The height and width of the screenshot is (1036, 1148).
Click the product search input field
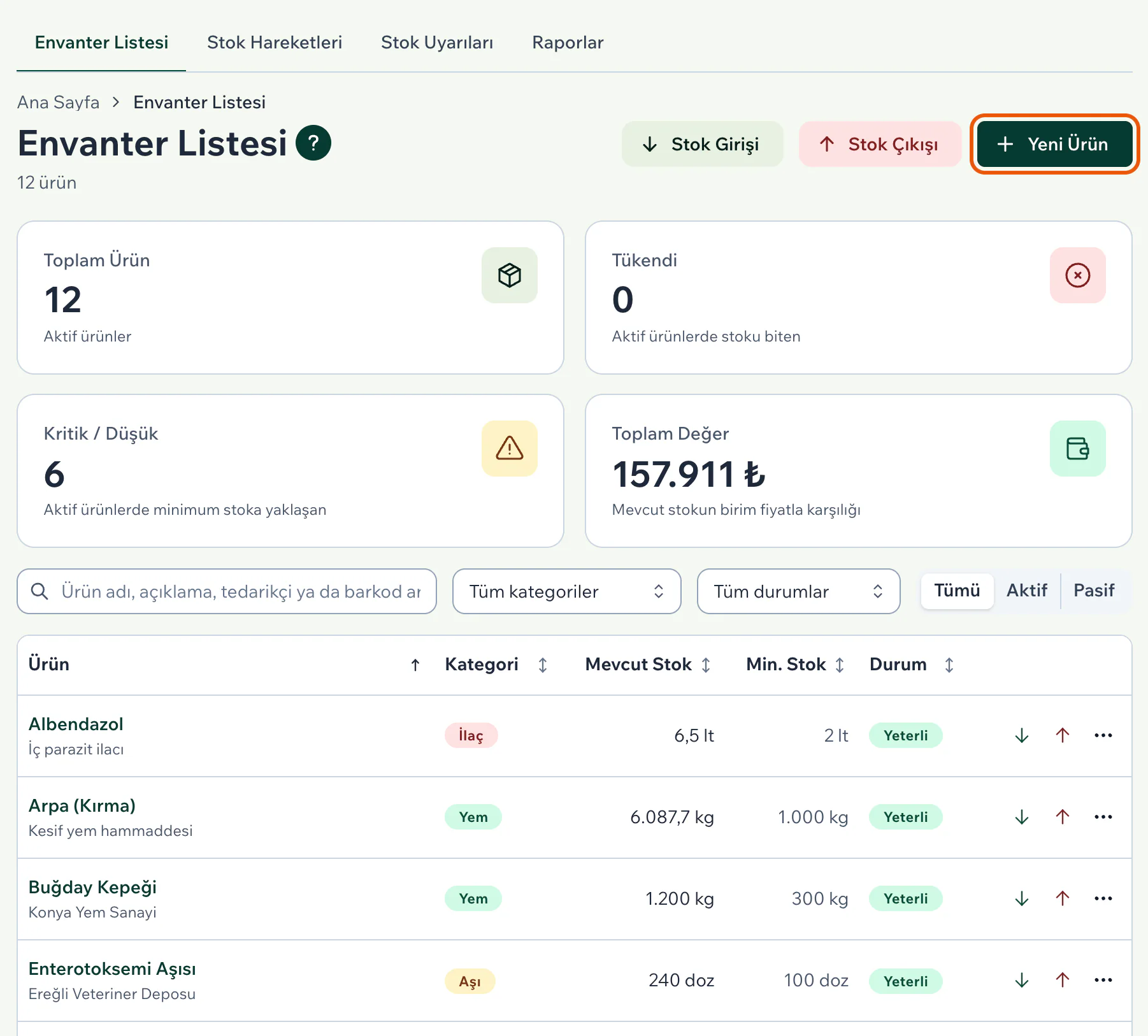(227, 591)
